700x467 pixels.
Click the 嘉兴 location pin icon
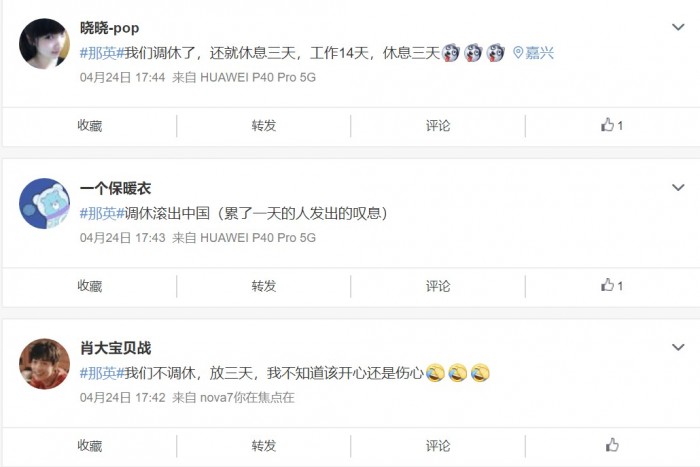pyautogui.click(x=518, y=53)
